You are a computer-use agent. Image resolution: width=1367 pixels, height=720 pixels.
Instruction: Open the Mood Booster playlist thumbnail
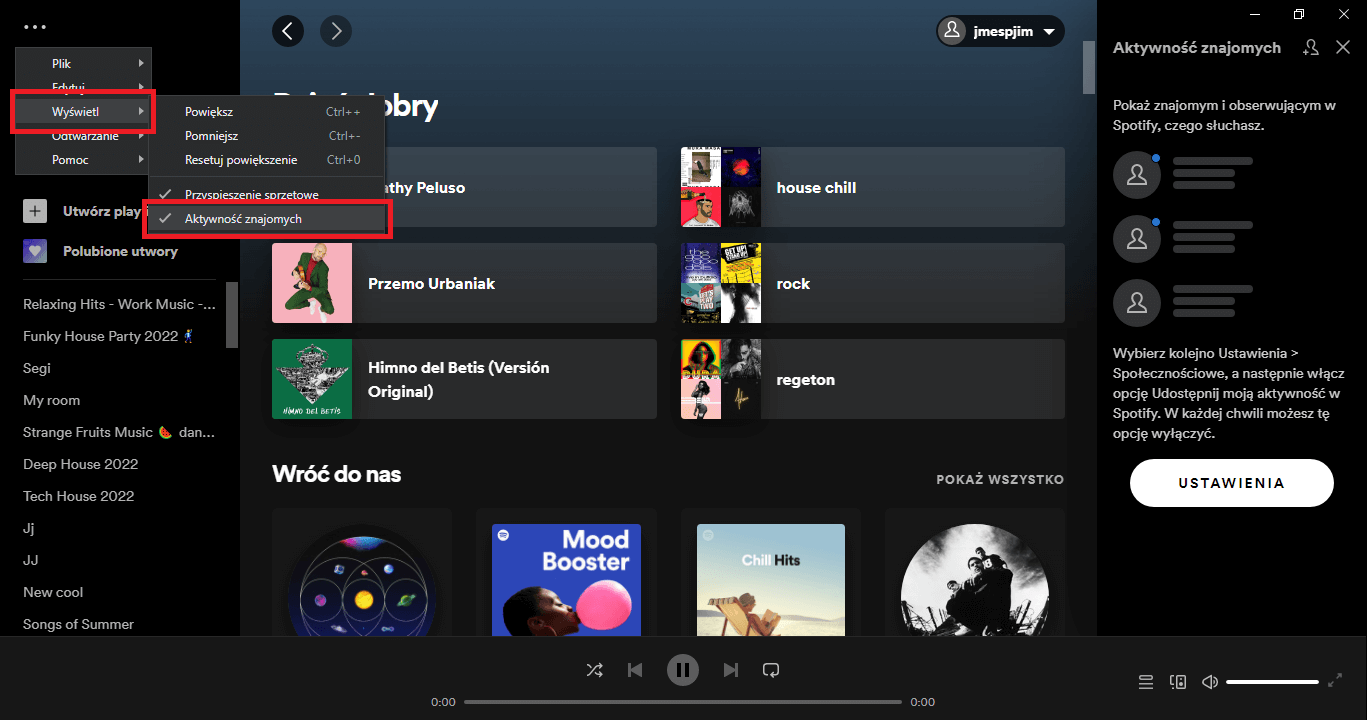(x=566, y=580)
